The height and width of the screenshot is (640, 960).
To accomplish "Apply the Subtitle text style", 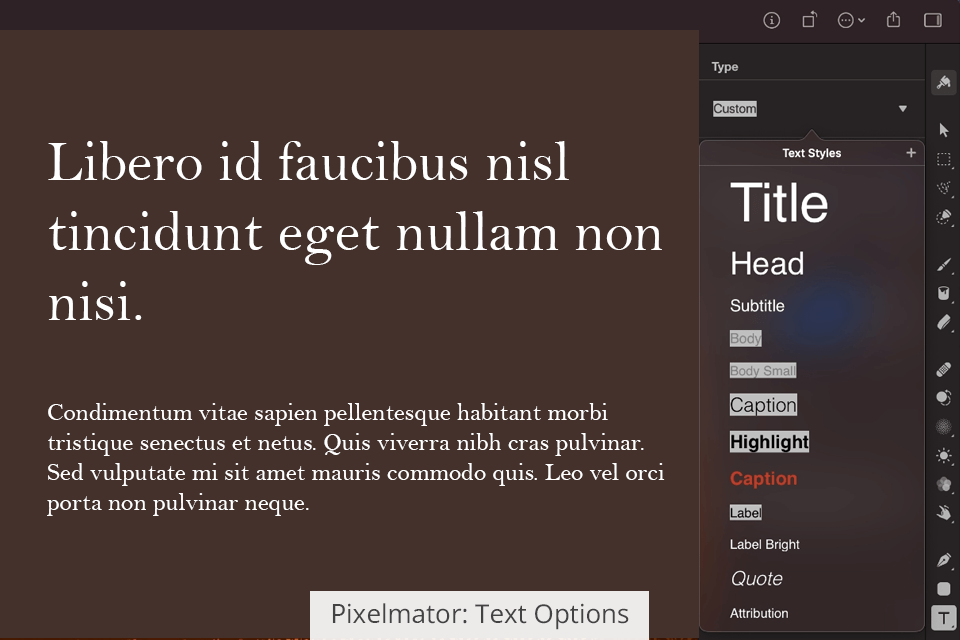I will point(757,306).
